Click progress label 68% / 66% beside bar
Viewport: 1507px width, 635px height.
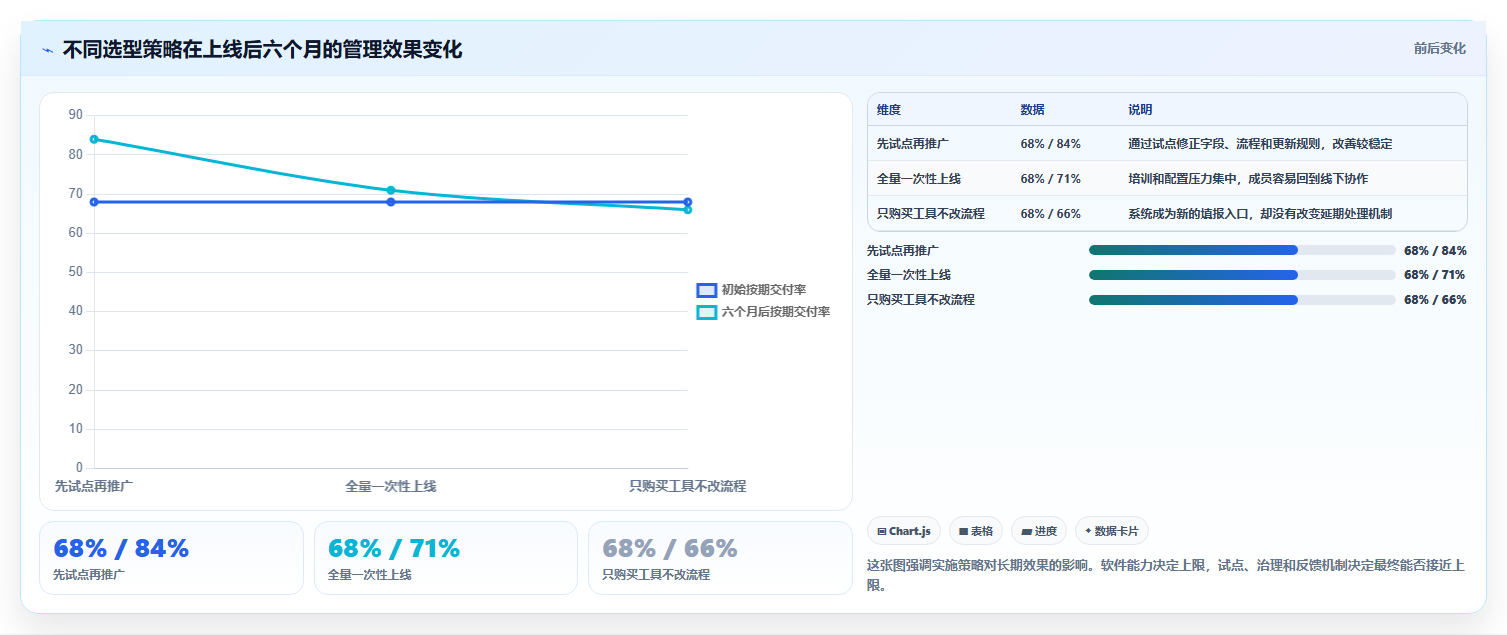pyautogui.click(x=1435, y=300)
